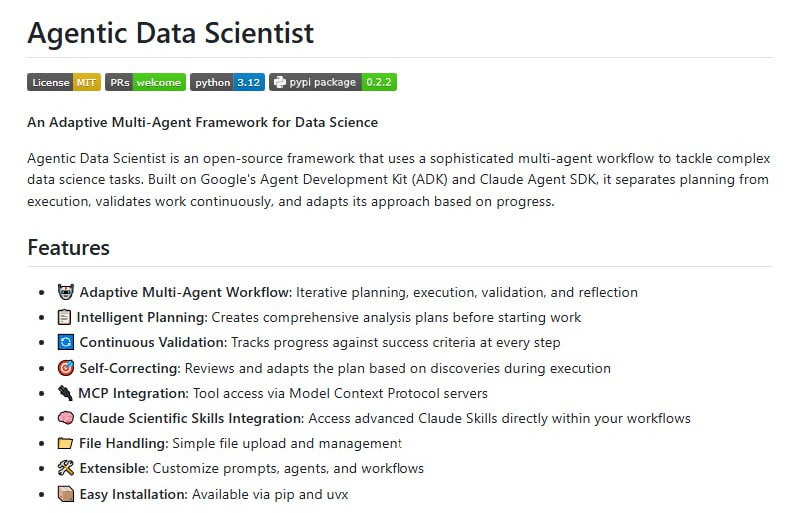Click the PRs welcome badge
This screenshot has height=513, width=800.
(x=145, y=82)
